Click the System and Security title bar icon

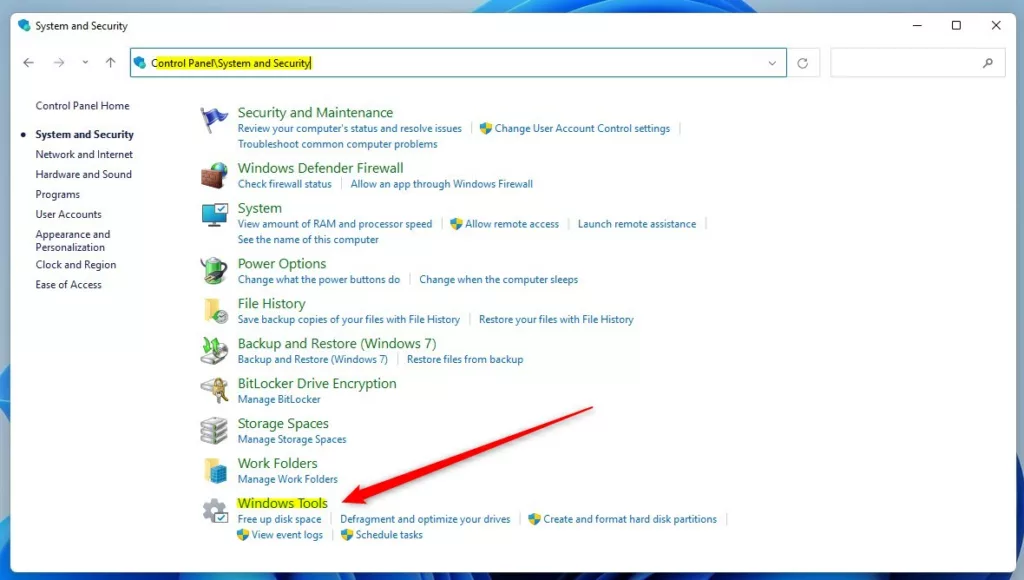pyautogui.click(x=24, y=25)
